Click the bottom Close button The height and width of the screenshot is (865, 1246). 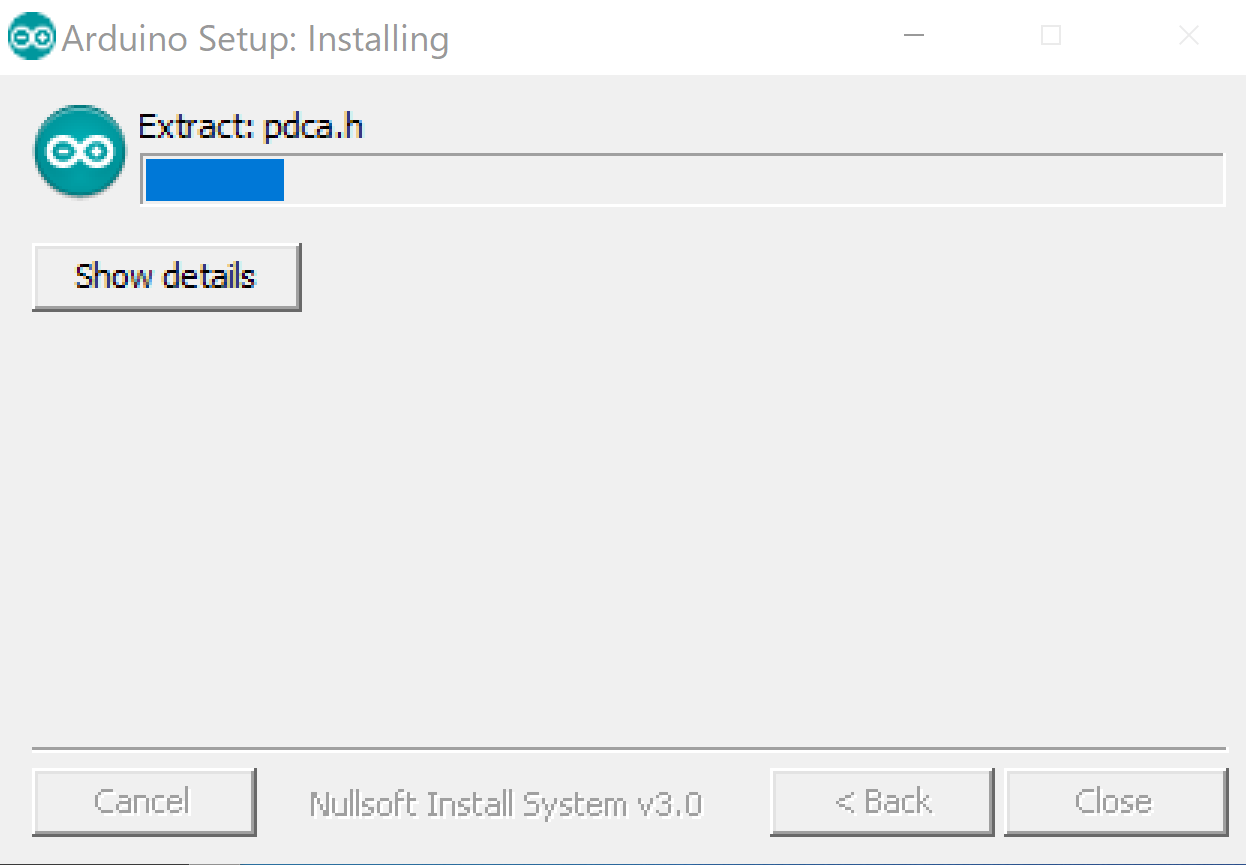pos(1116,802)
